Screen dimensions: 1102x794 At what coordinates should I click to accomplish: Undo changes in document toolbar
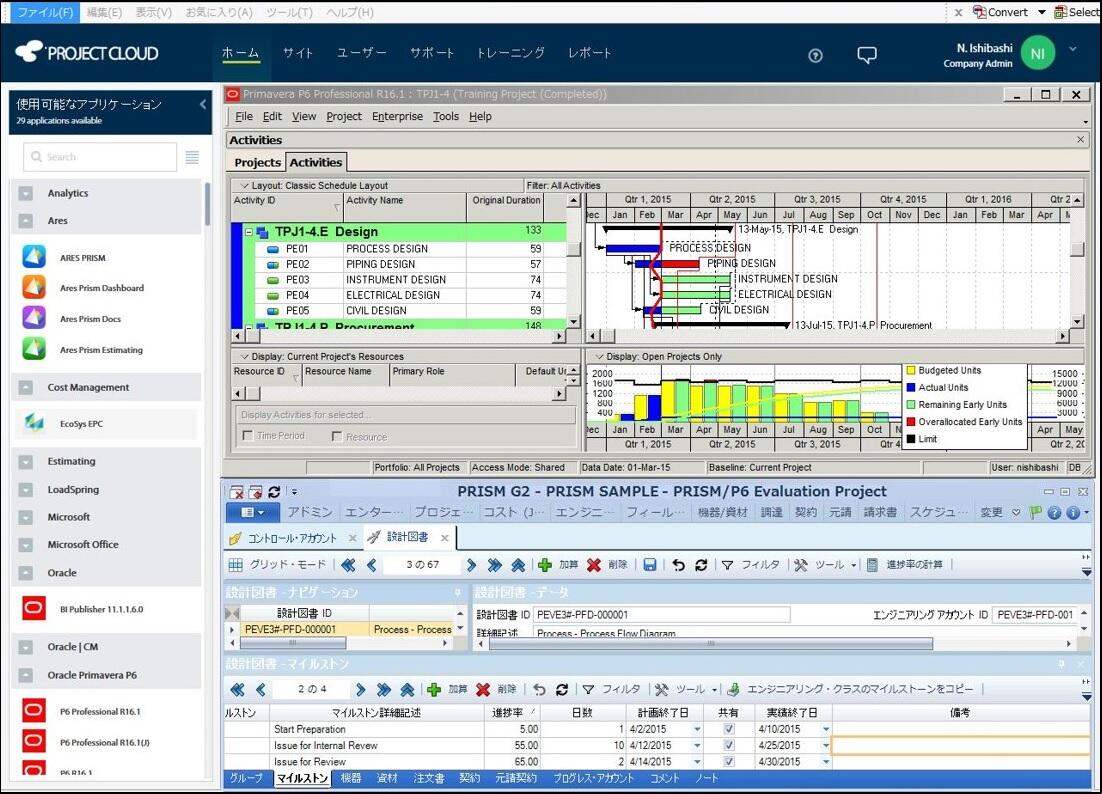click(x=678, y=565)
